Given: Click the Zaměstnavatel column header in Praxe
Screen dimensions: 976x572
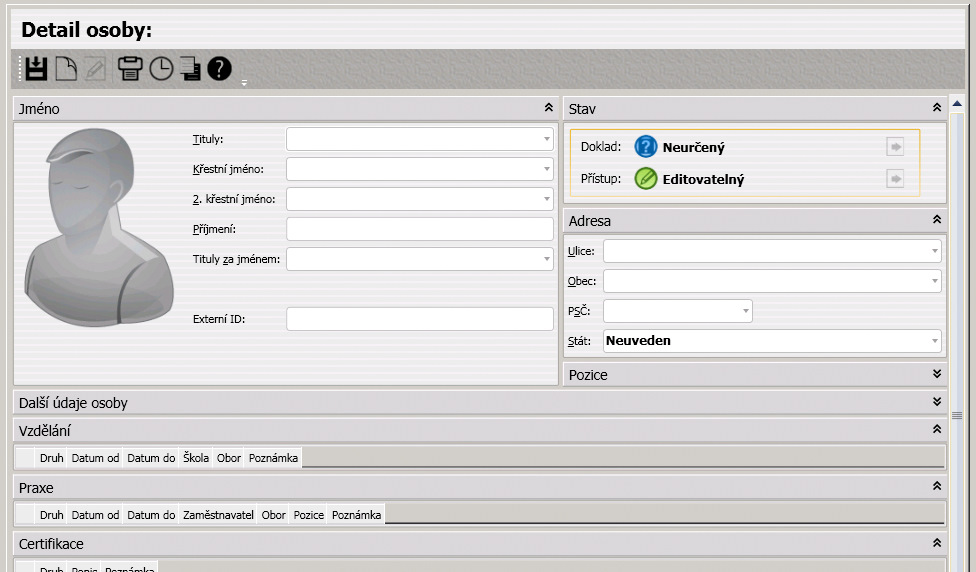Looking at the screenshot, I should coord(218,515).
